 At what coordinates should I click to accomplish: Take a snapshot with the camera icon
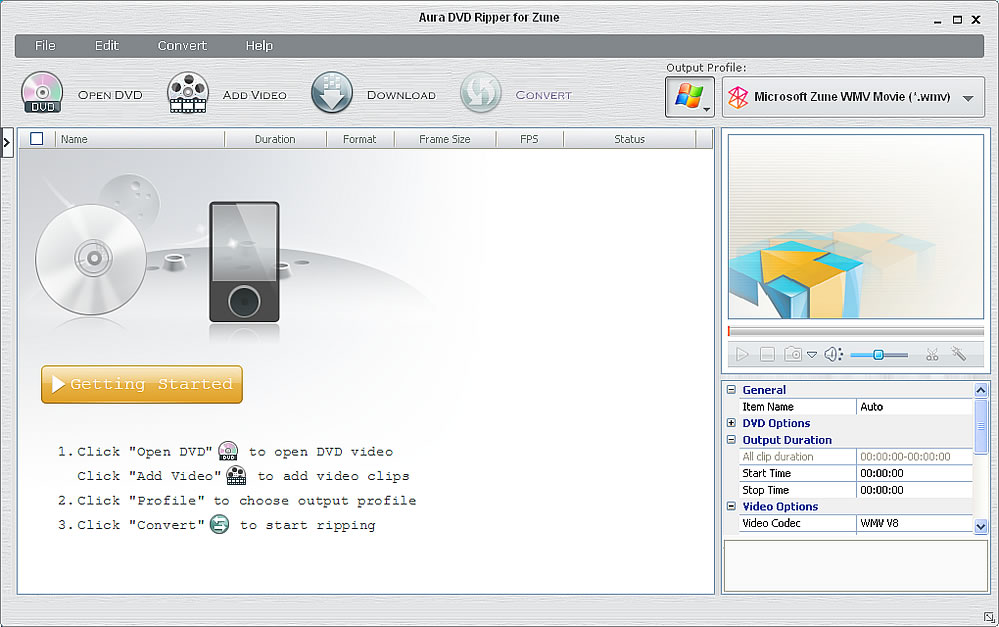pos(793,354)
